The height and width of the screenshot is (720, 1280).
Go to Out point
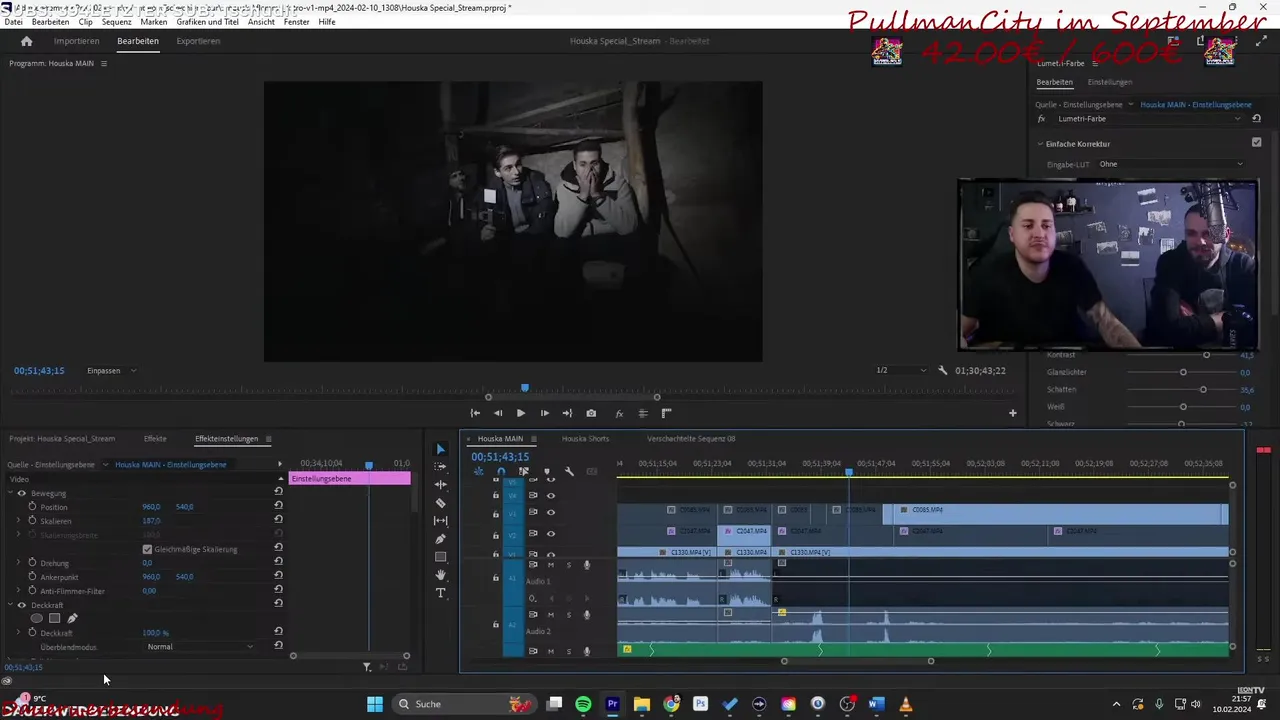[567, 413]
